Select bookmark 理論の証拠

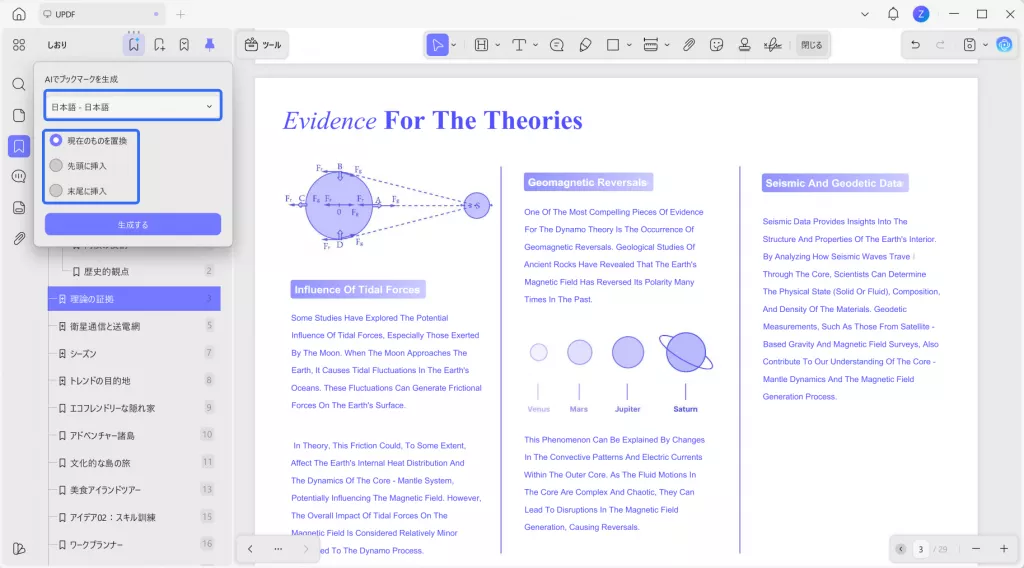[x=134, y=298]
